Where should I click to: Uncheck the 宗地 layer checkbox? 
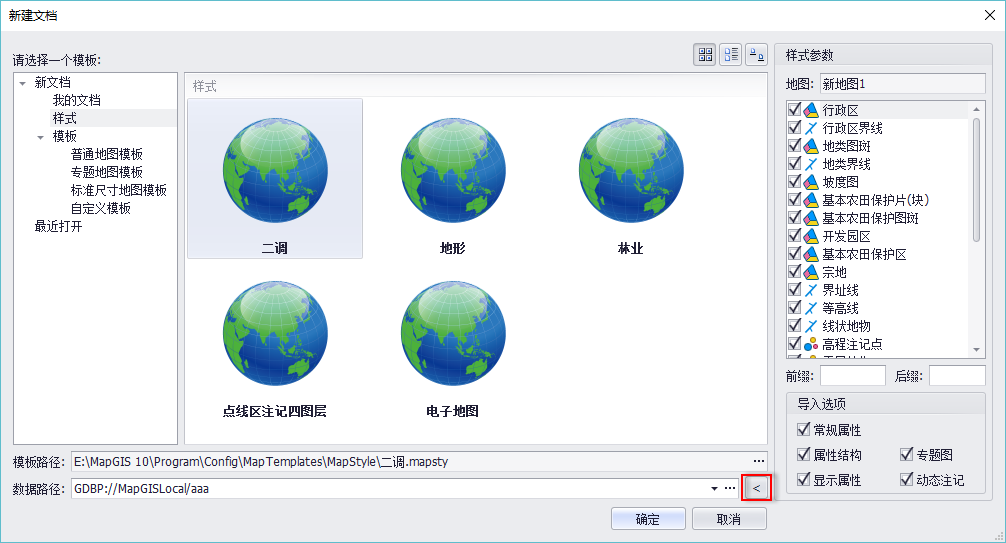[795, 272]
